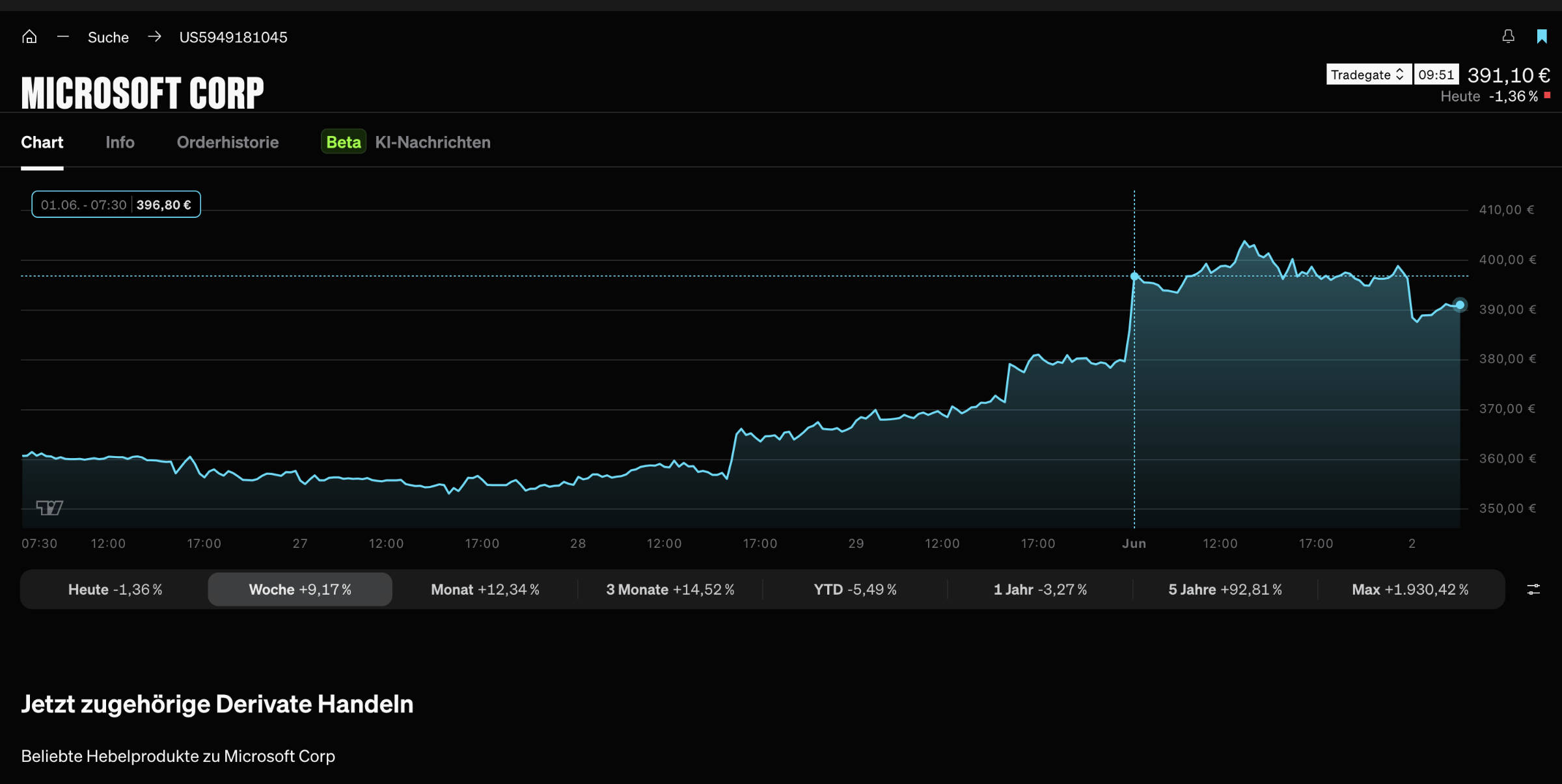The height and width of the screenshot is (784, 1562).
Task: Click the Microsoft Corp title
Action: click(143, 92)
